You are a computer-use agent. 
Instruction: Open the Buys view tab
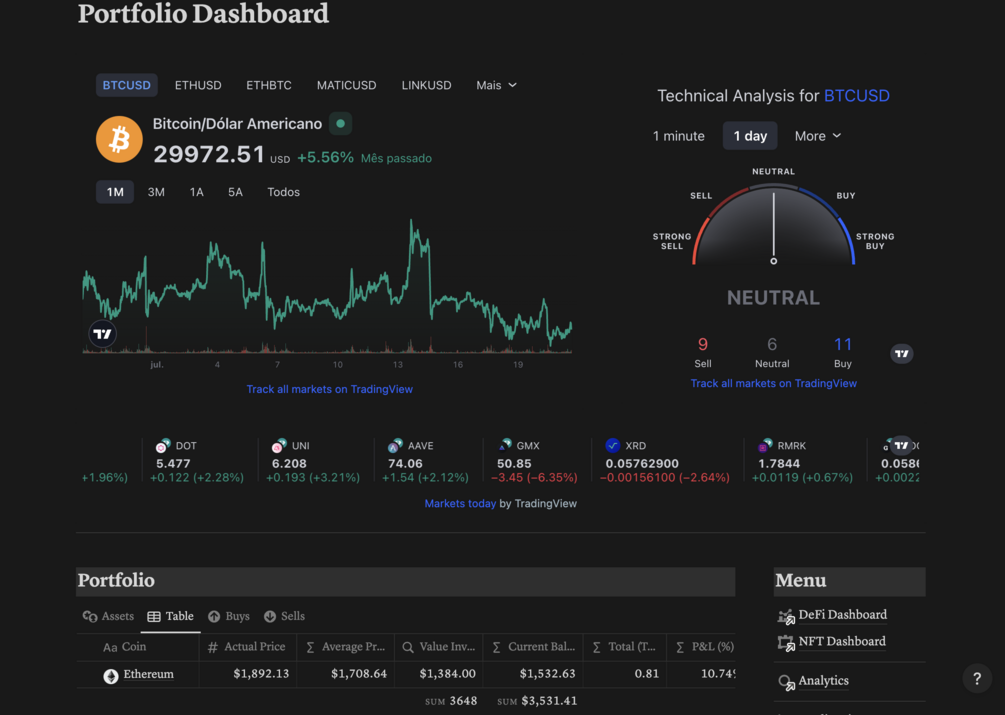coord(229,616)
